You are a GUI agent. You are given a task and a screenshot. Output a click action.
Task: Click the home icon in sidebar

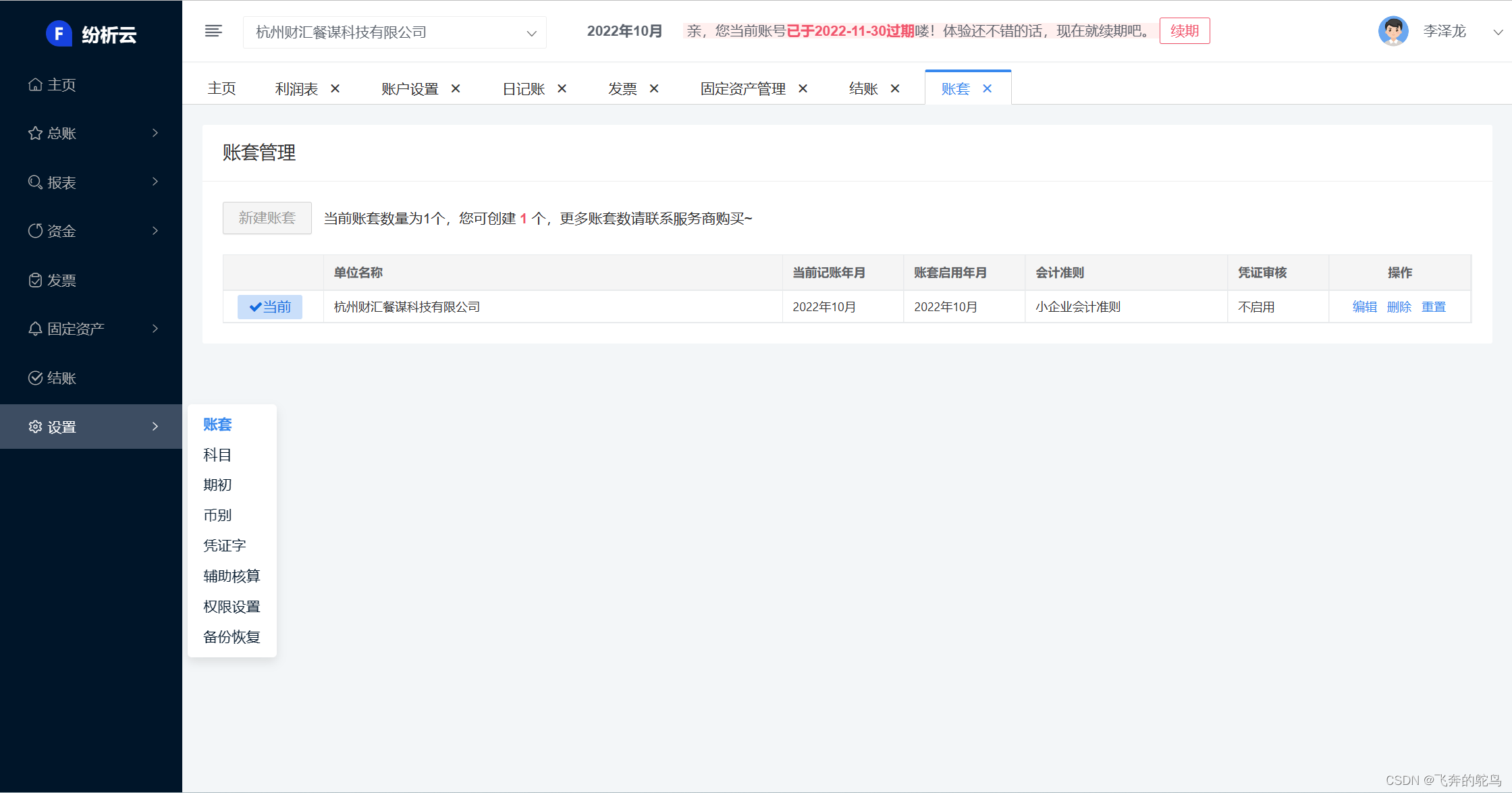pos(35,84)
